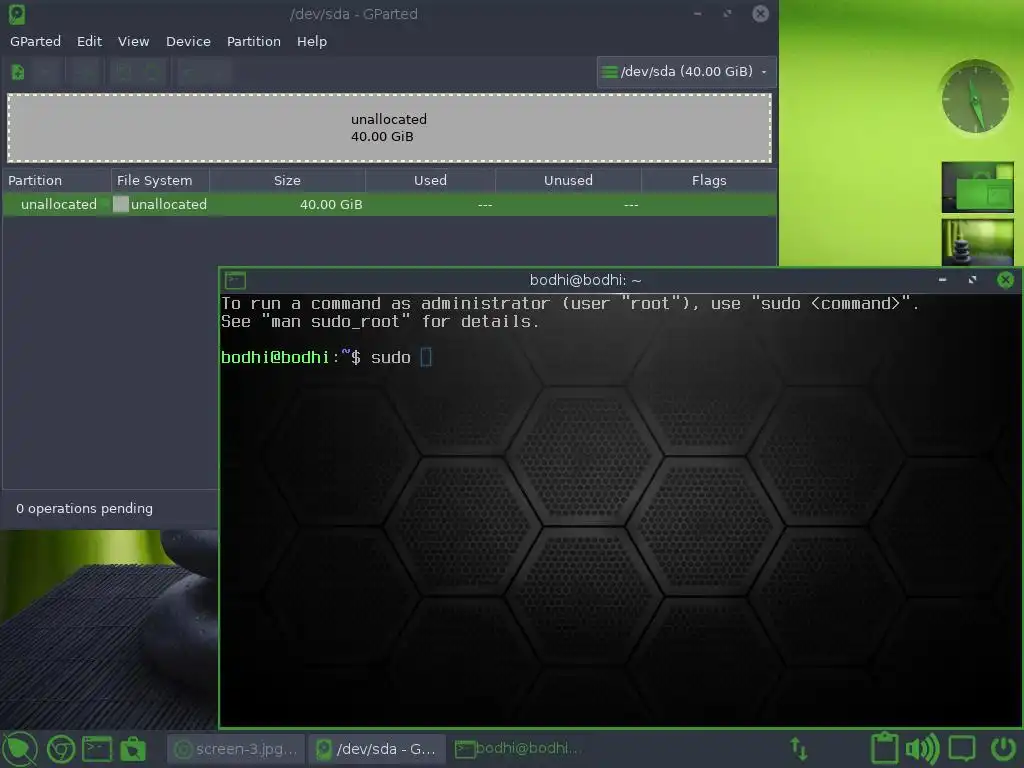
Task: Open the Partition menu
Action: coord(253,41)
